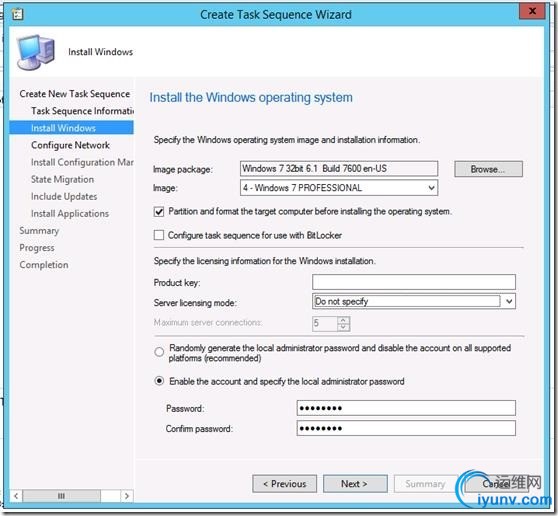Select Completion step in sidebar
Image resolution: width=558 pixels, height=516 pixels.
44,265
